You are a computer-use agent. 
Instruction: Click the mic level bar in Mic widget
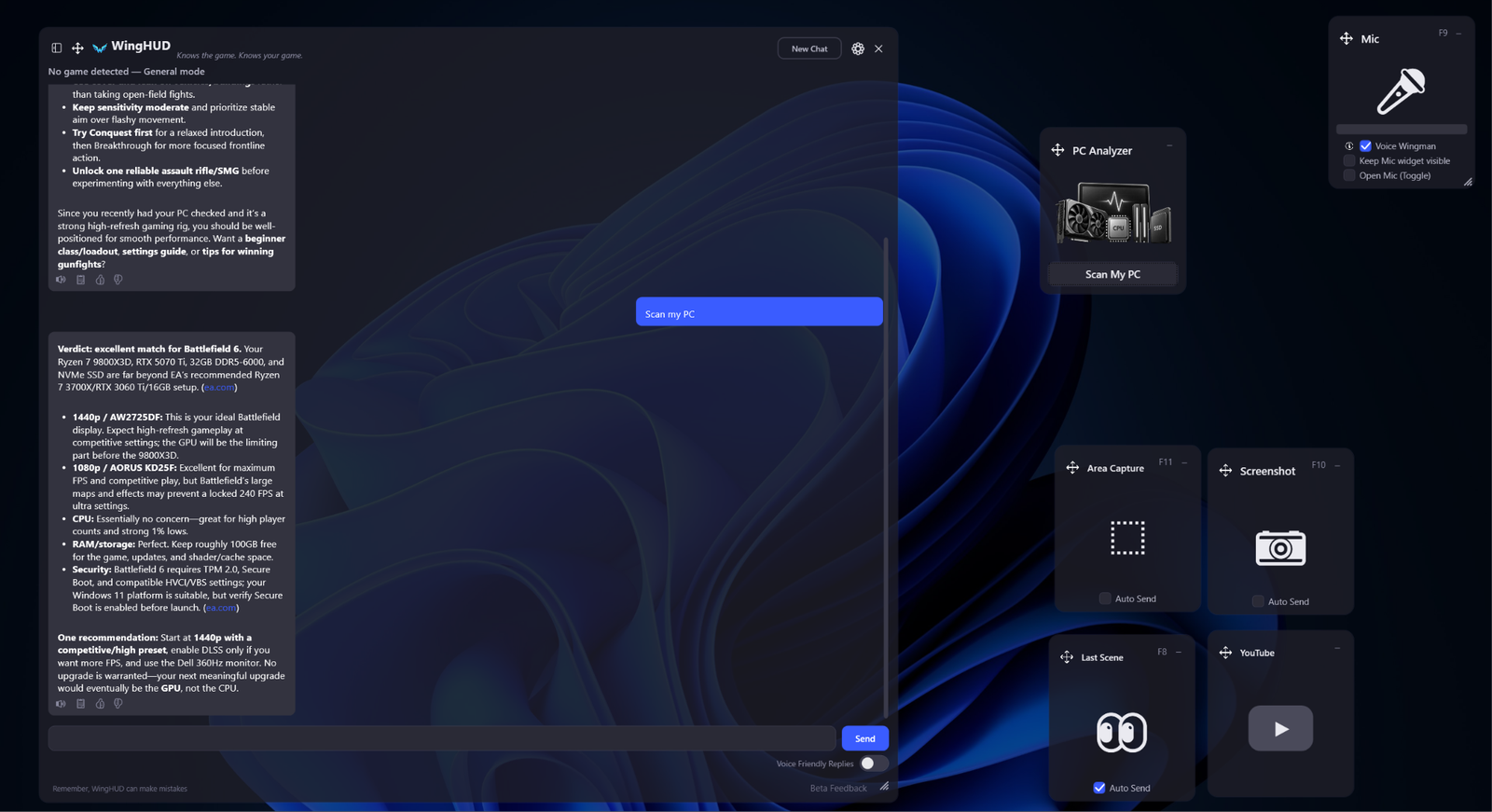[1402, 130]
